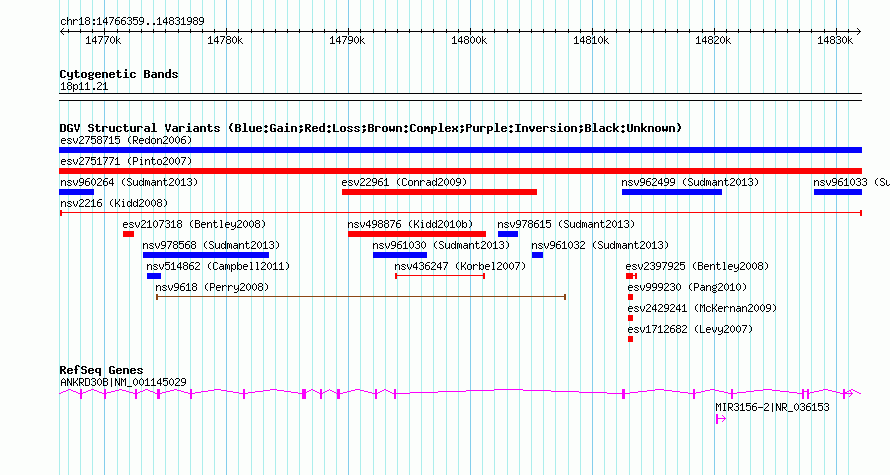
Task: Open nsv2216 (Kidd2008) variant label
Action: pos(114,203)
